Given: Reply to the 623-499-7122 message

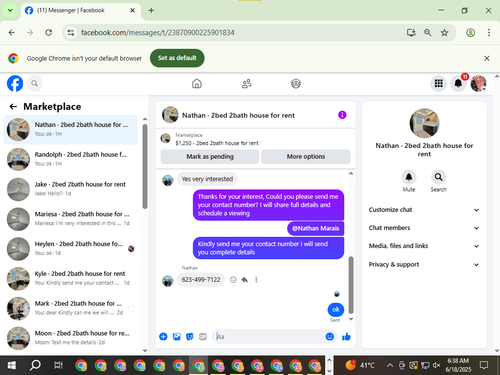Looking at the screenshot, I should (245, 280).
